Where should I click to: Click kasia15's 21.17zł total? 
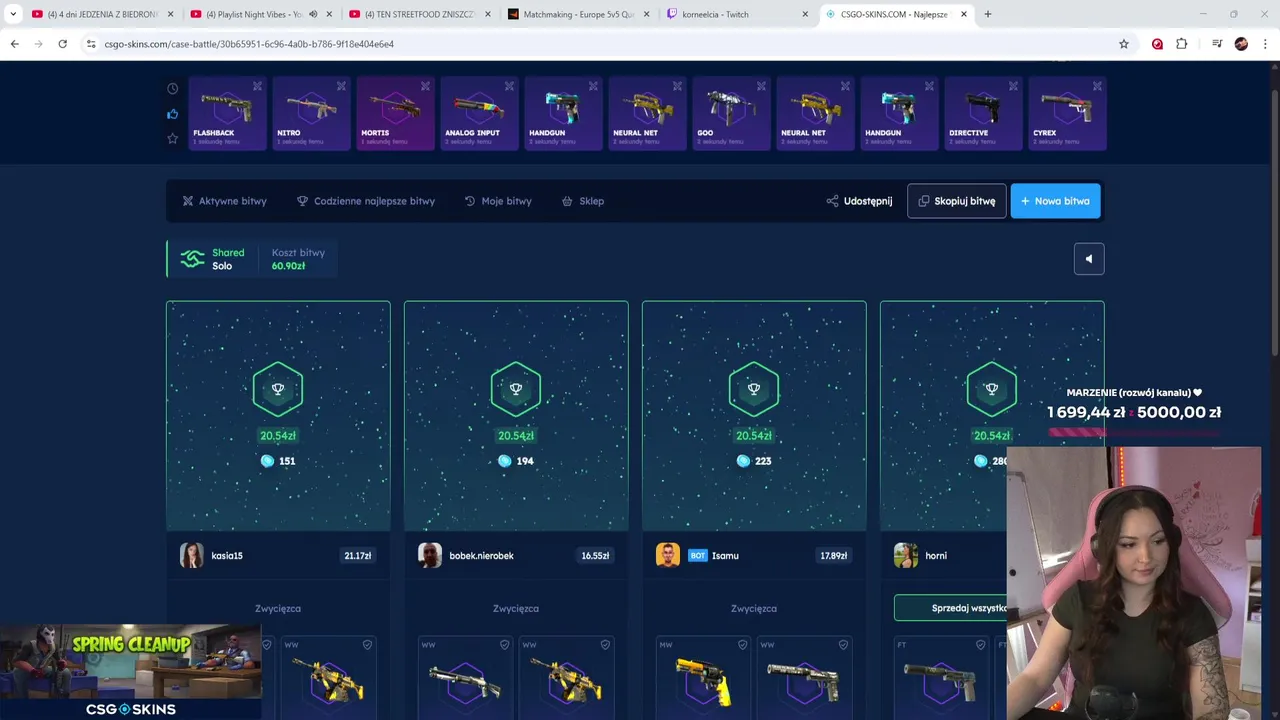tap(358, 556)
